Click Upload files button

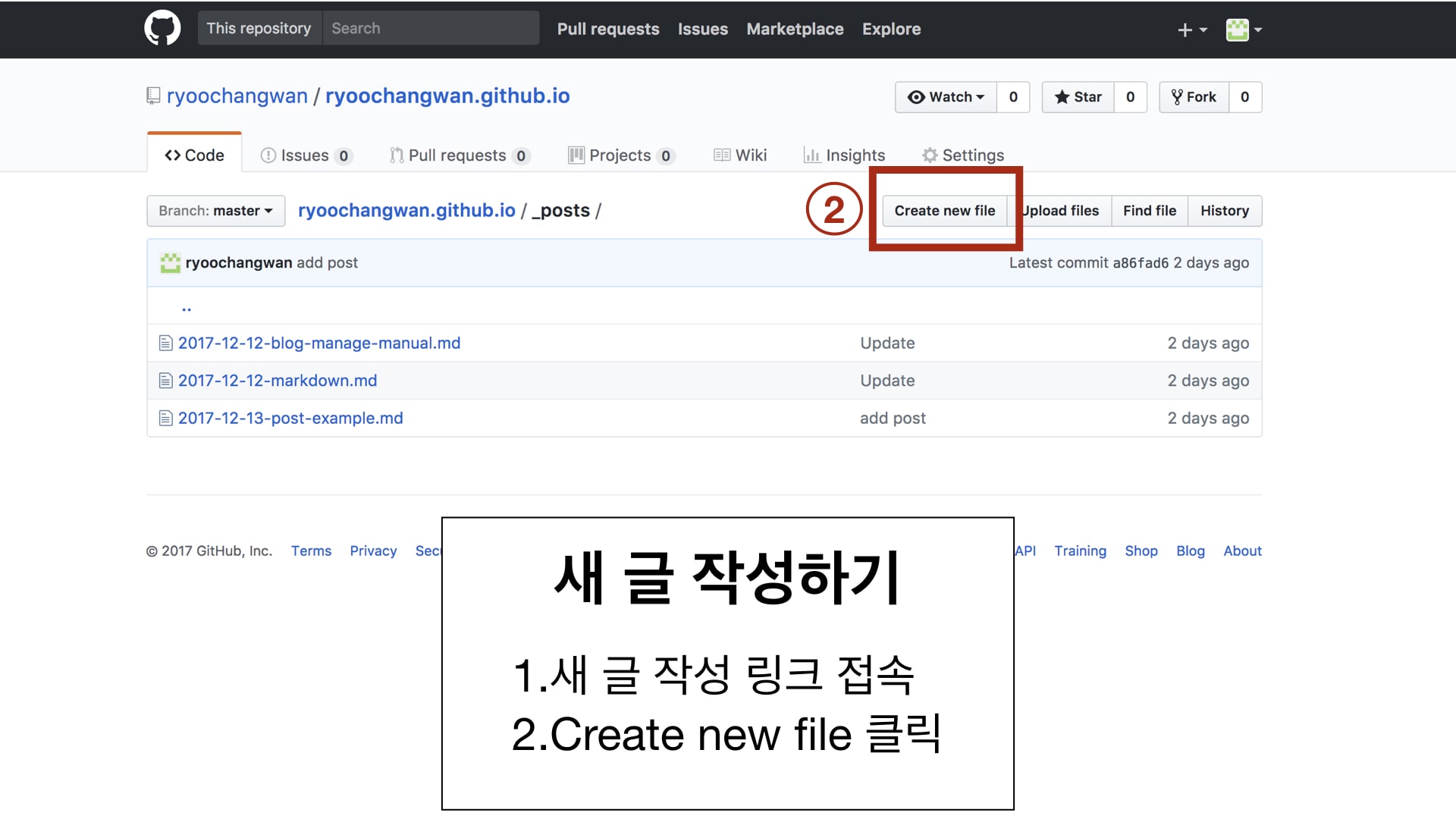pos(1058,210)
